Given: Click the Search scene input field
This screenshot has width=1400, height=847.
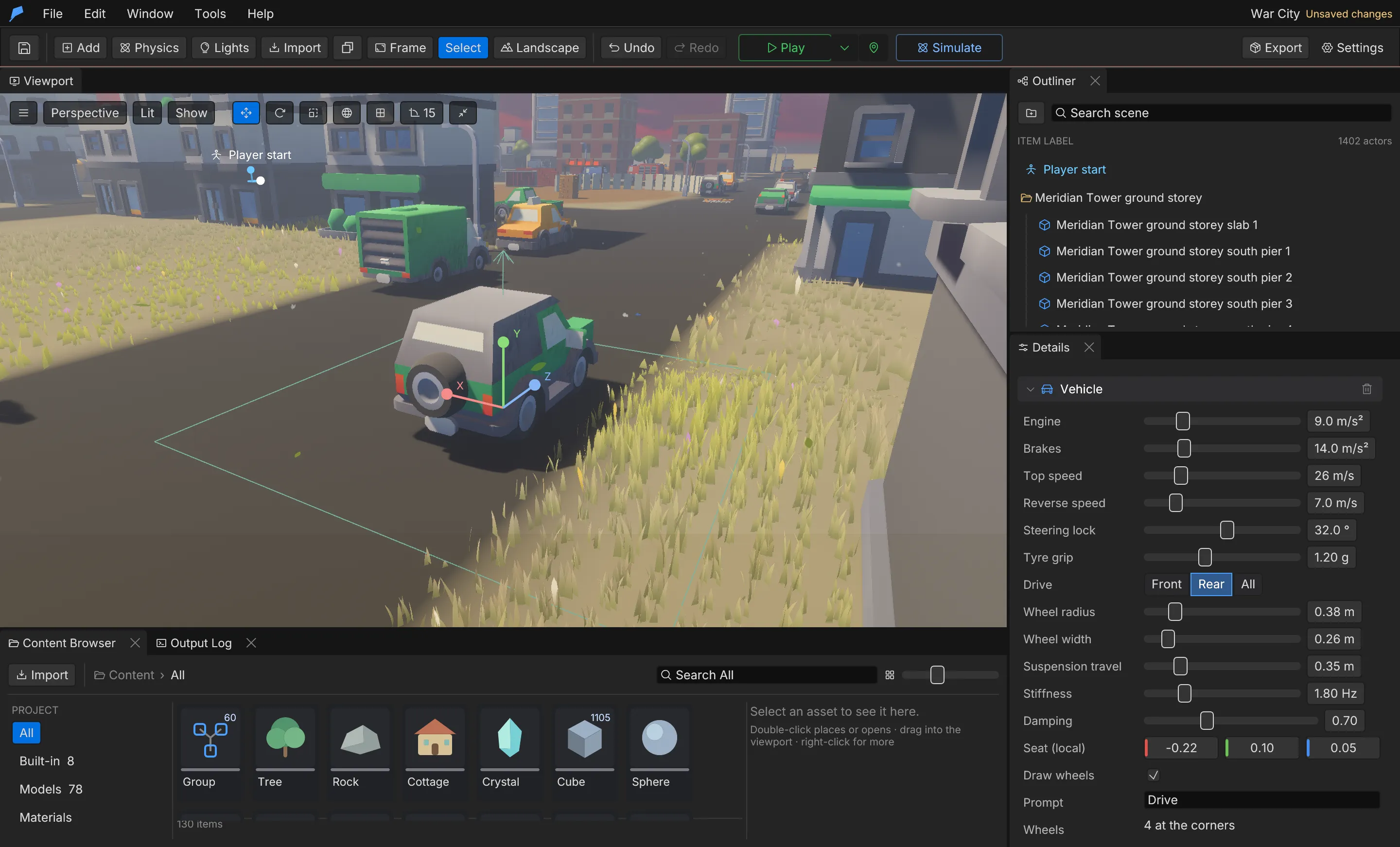Looking at the screenshot, I should click(x=1221, y=113).
